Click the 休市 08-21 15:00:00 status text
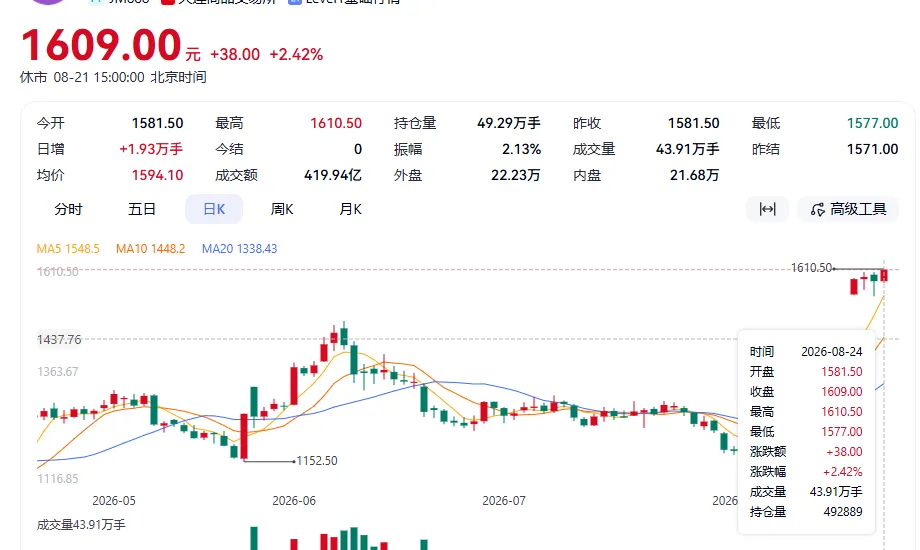Screen dimensions: 920x550 point(113,77)
